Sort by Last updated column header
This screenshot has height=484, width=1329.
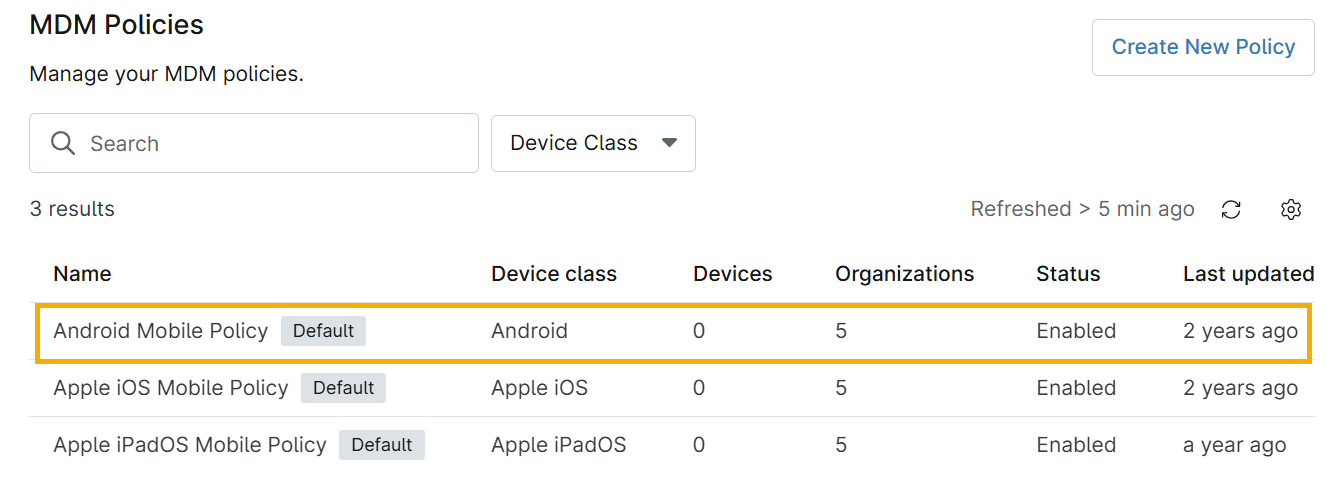(1248, 274)
